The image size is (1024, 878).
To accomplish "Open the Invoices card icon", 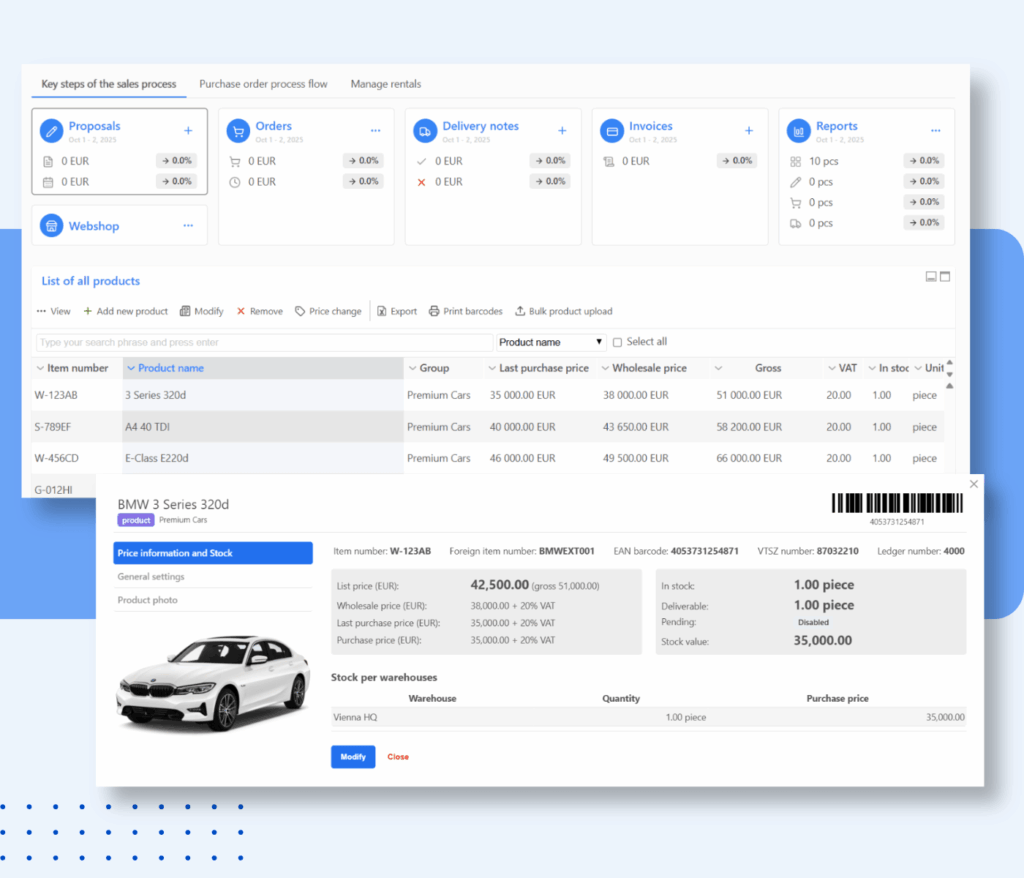I will click(x=611, y=131).
